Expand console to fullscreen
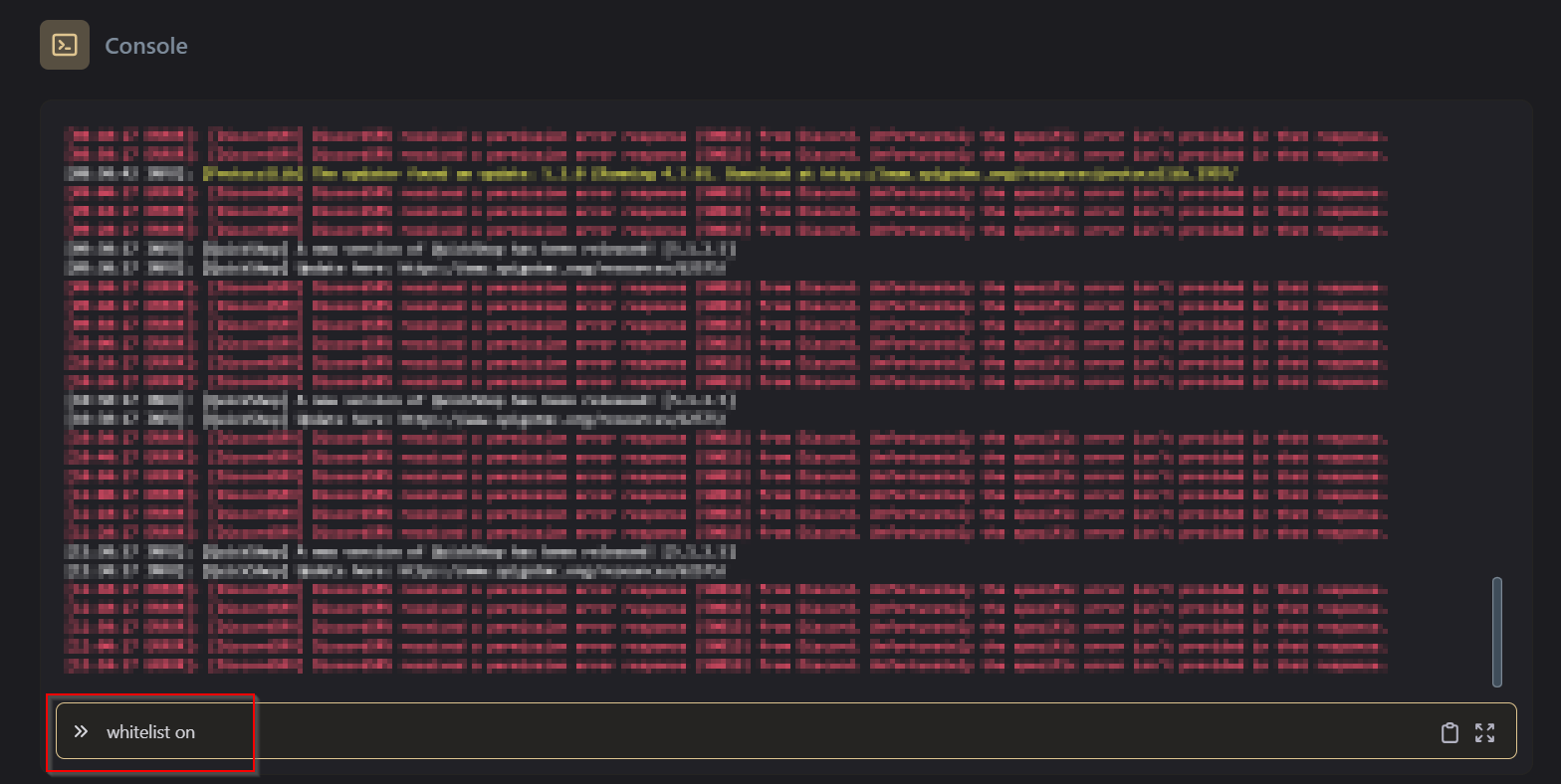Image resolution: width=1561 pixels, height=784 pixels. (1485, 732)
